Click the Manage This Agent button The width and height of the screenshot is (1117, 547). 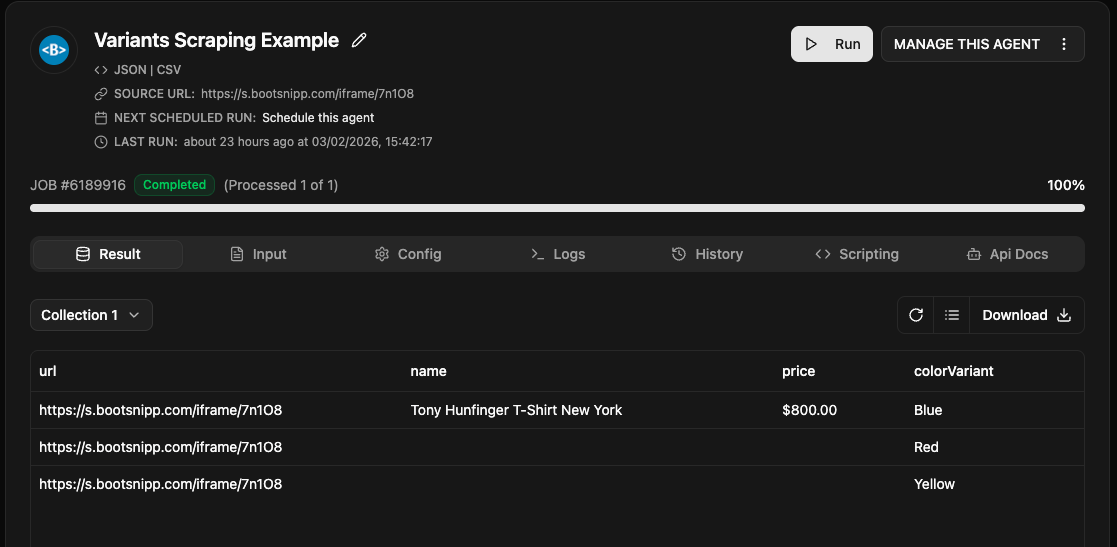[x=966, y=44]
